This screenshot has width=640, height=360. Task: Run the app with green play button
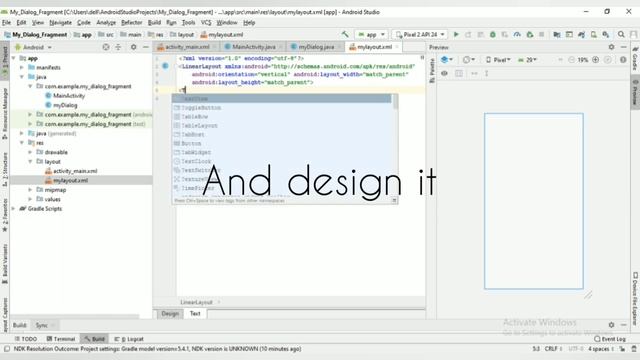(x=456, y=35)
